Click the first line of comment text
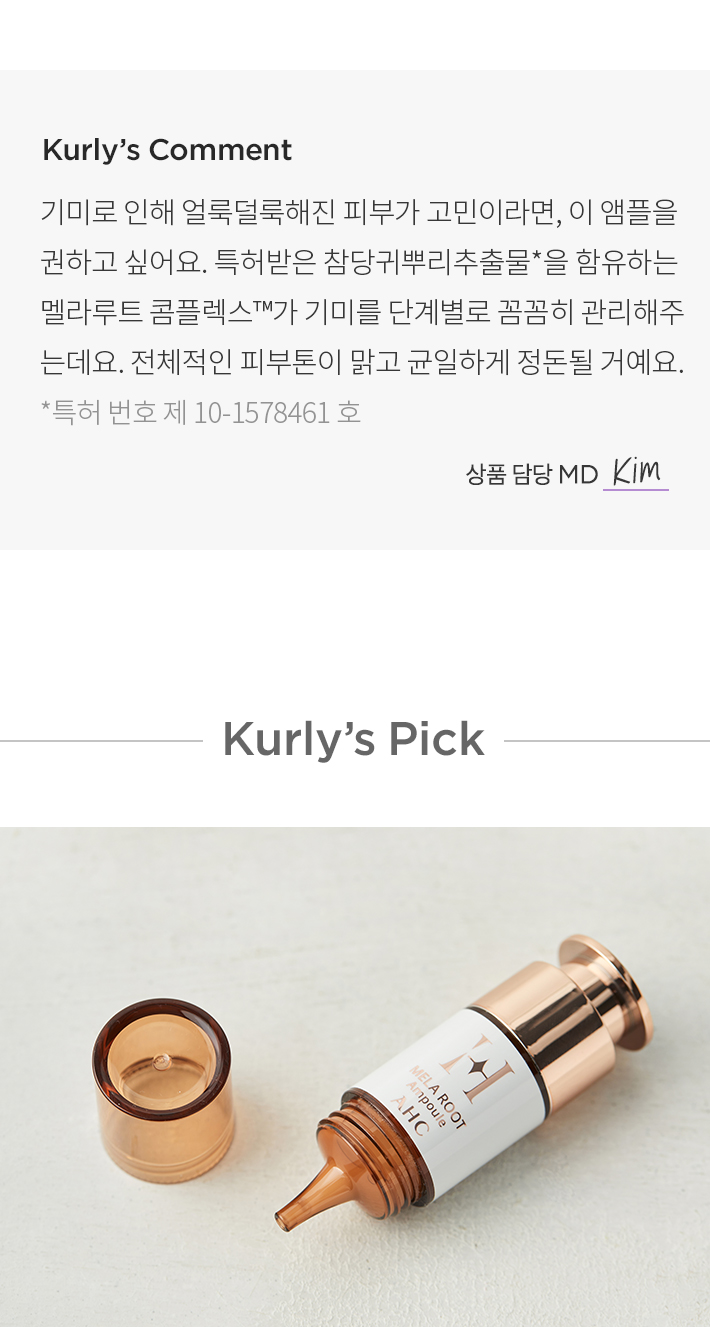 [359, 212]
